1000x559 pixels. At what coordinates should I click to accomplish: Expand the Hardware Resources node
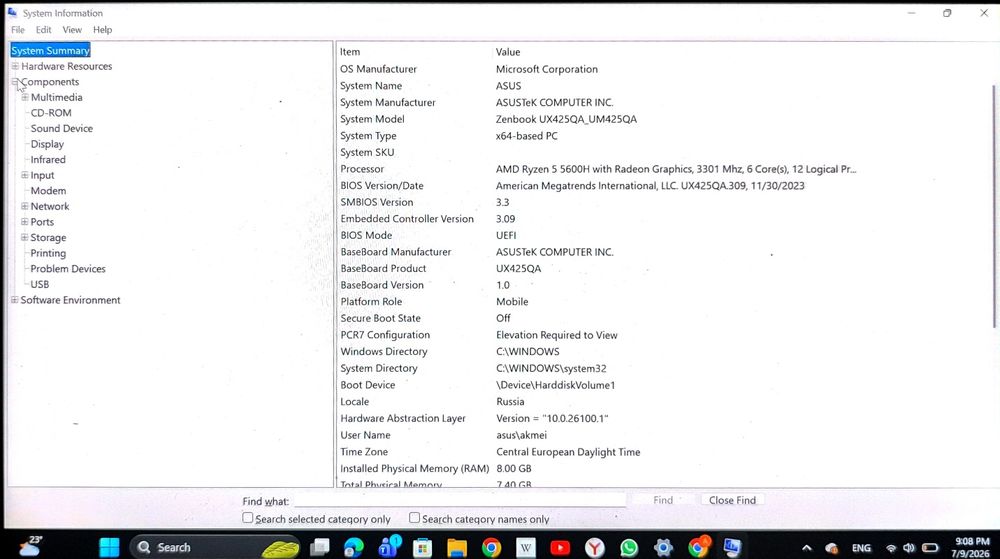pyautogui.click(x=15, y=66)
